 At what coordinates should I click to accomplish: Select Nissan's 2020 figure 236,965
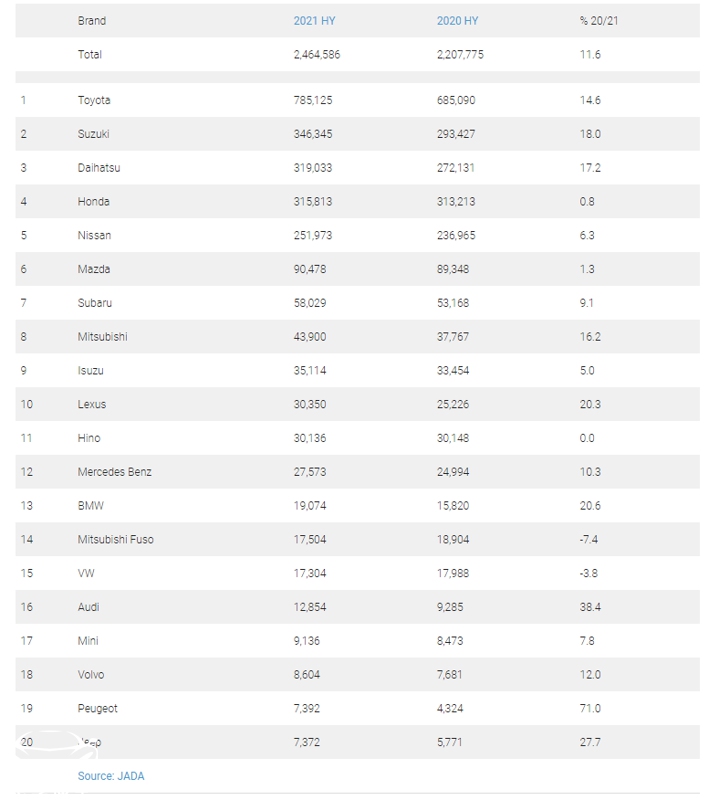[457, 236]
